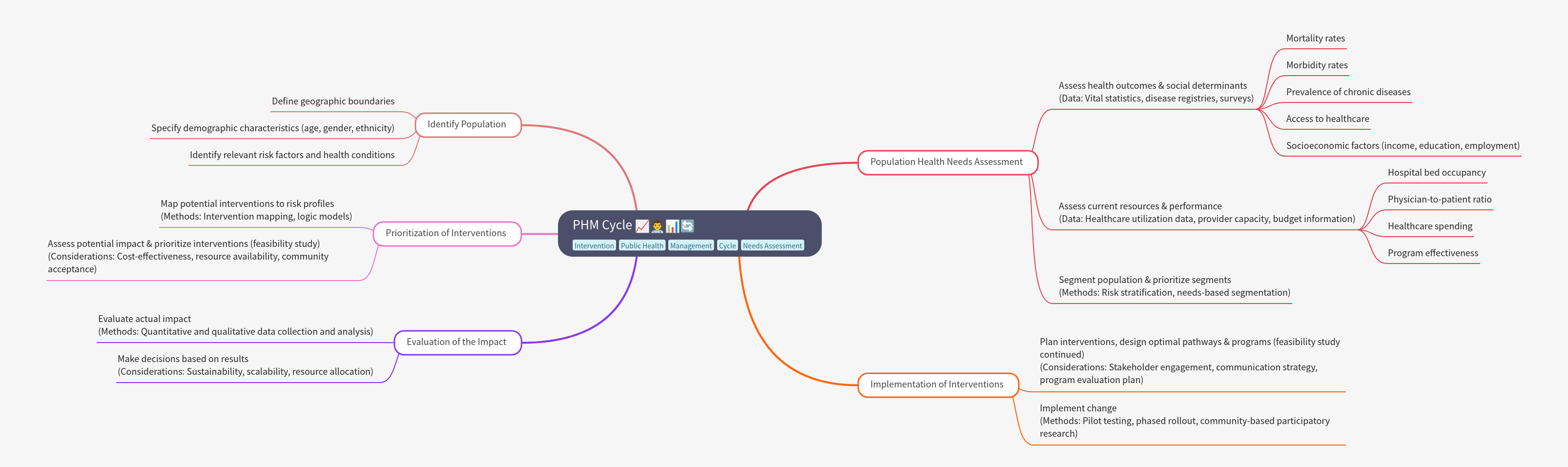Click the Public Health tag
Viewport: 1568px width, 467px height.
pyautogui.click(x=641, y=245)
